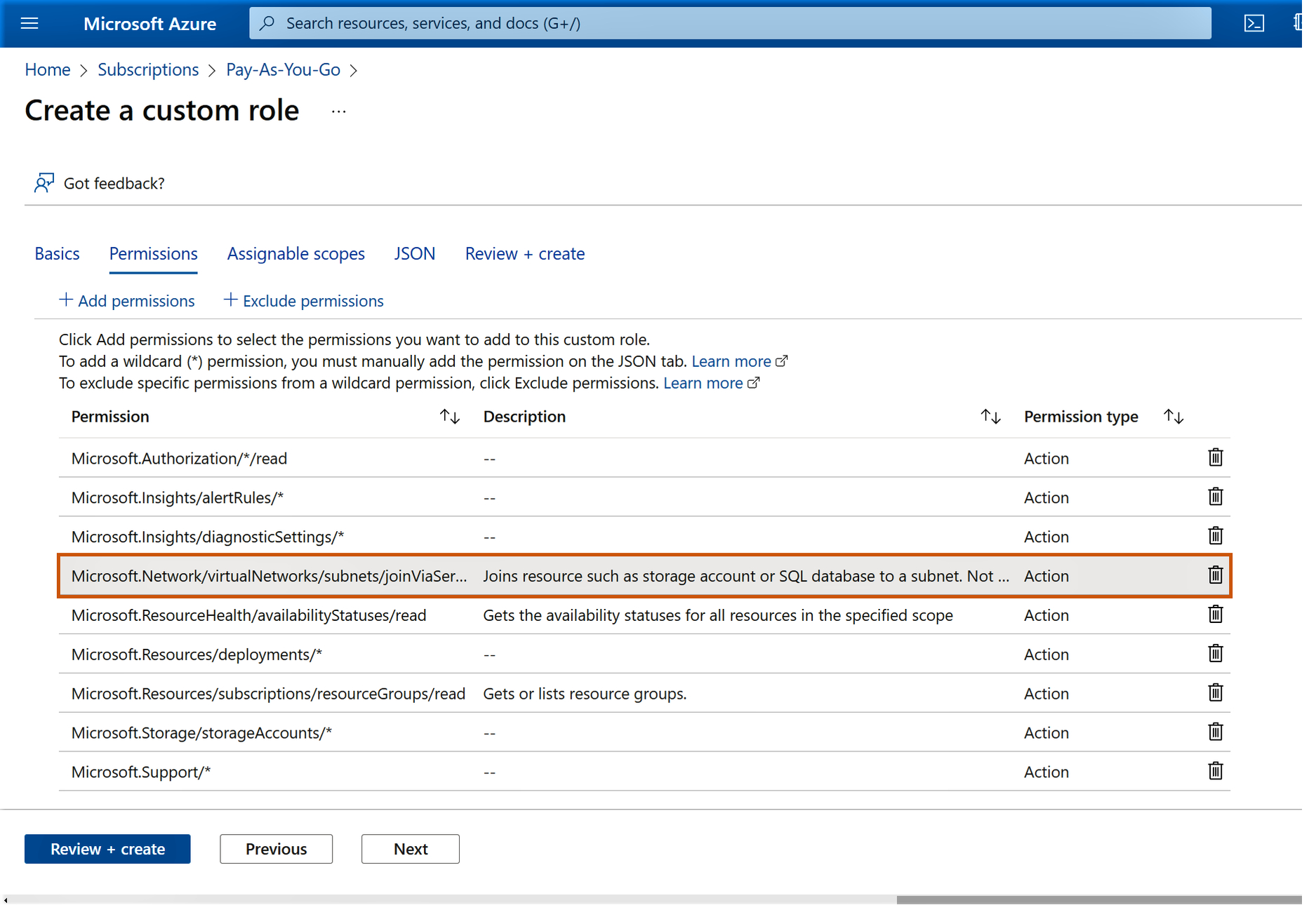Click the Got feedback icon

pos(44,183)
